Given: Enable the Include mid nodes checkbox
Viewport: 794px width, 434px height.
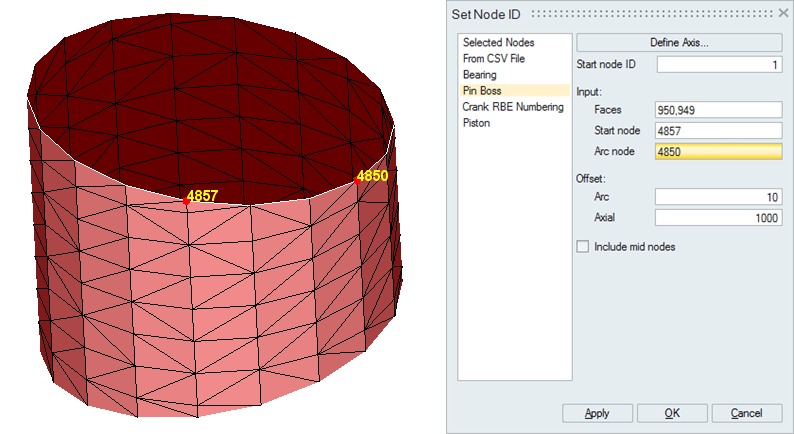Looking at the screenshot, I should [x=583, y=246].
